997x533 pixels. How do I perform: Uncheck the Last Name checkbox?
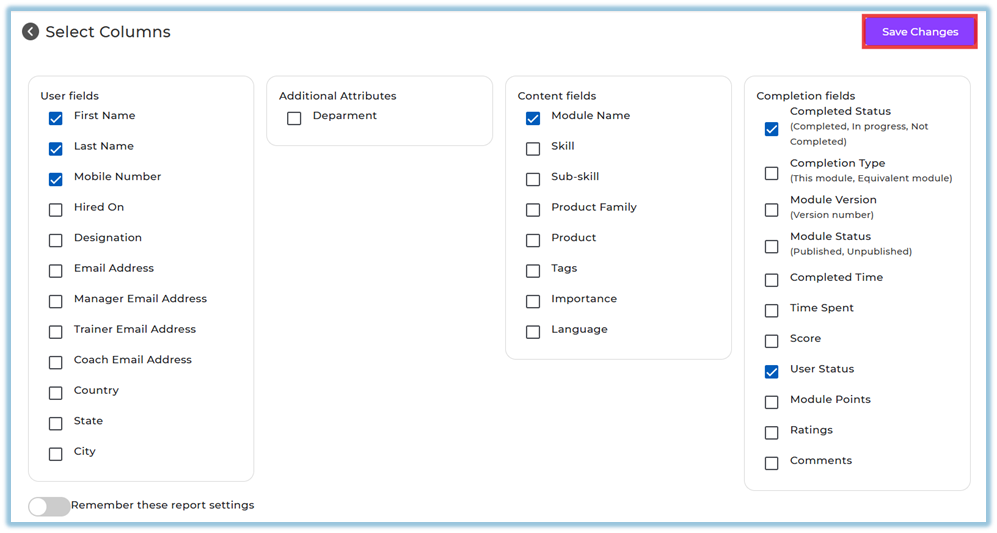[56, 149]
